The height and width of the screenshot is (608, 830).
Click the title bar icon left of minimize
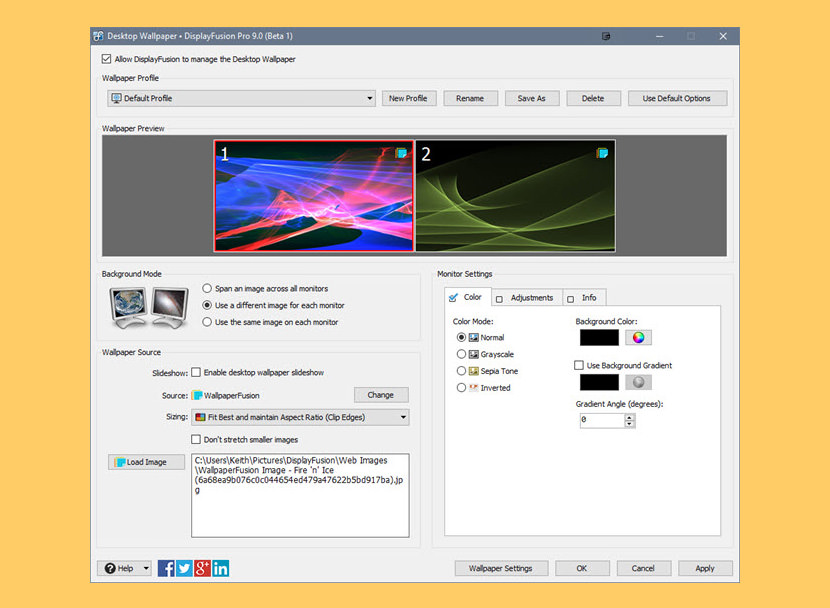[606, 36]
